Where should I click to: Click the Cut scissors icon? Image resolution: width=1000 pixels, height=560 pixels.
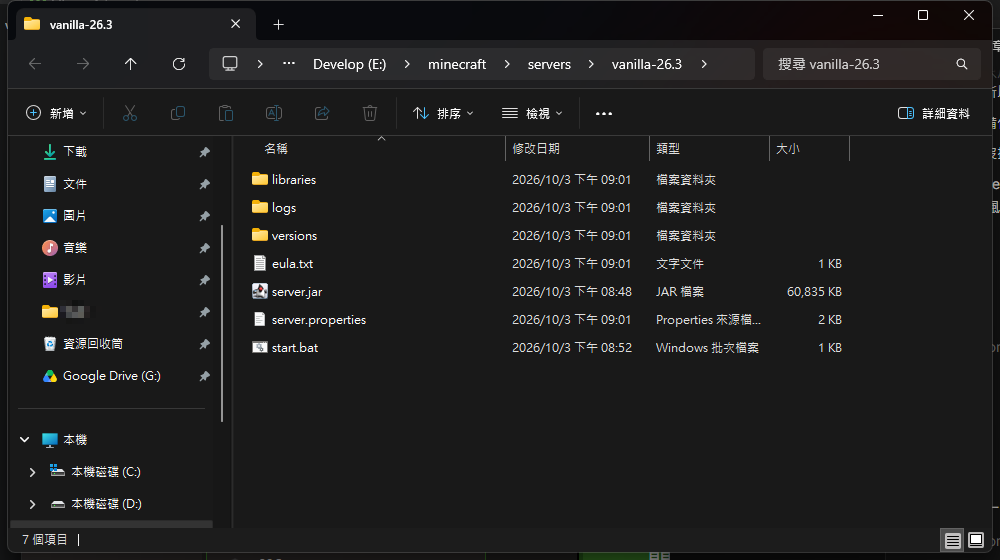(130, 114)
